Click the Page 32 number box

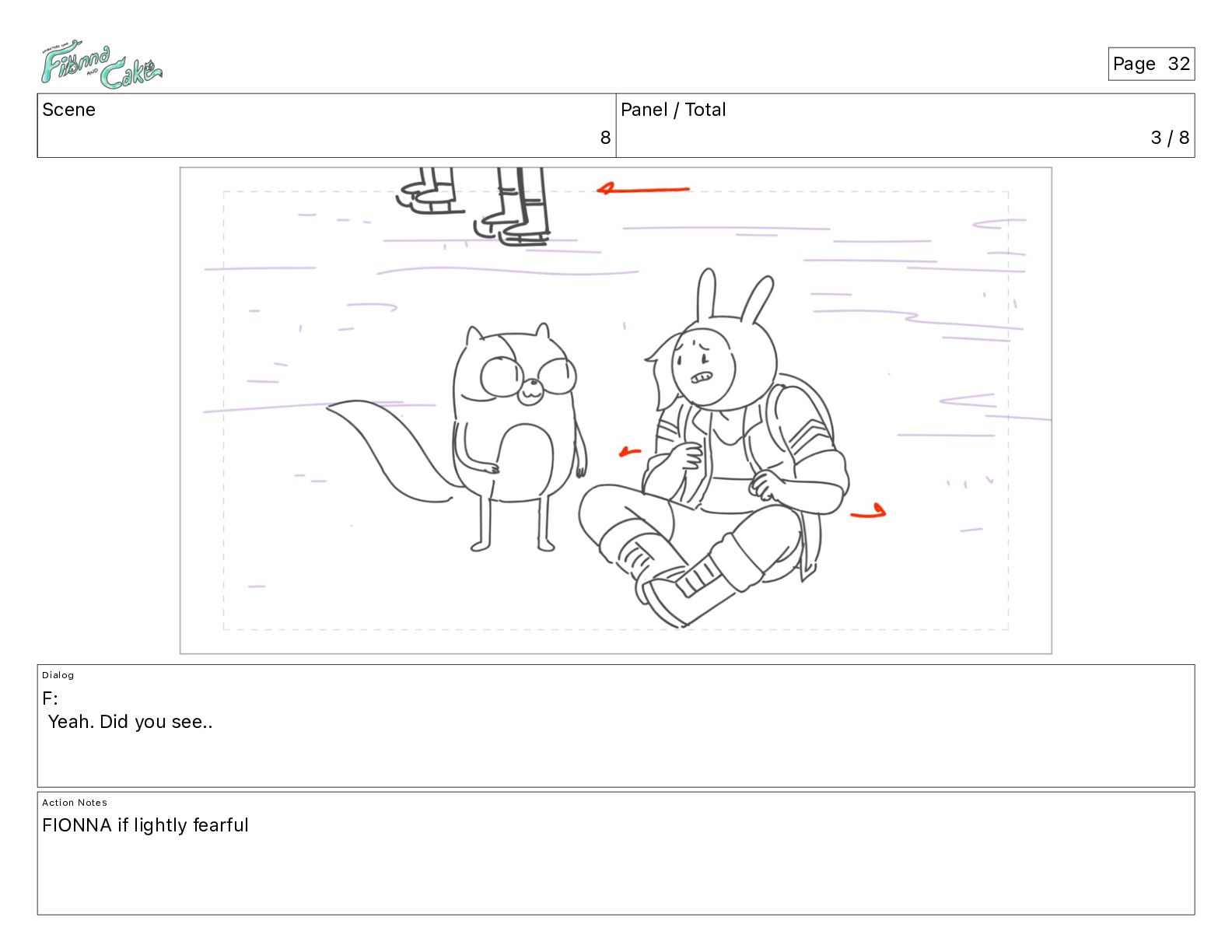pos(1151,64)
